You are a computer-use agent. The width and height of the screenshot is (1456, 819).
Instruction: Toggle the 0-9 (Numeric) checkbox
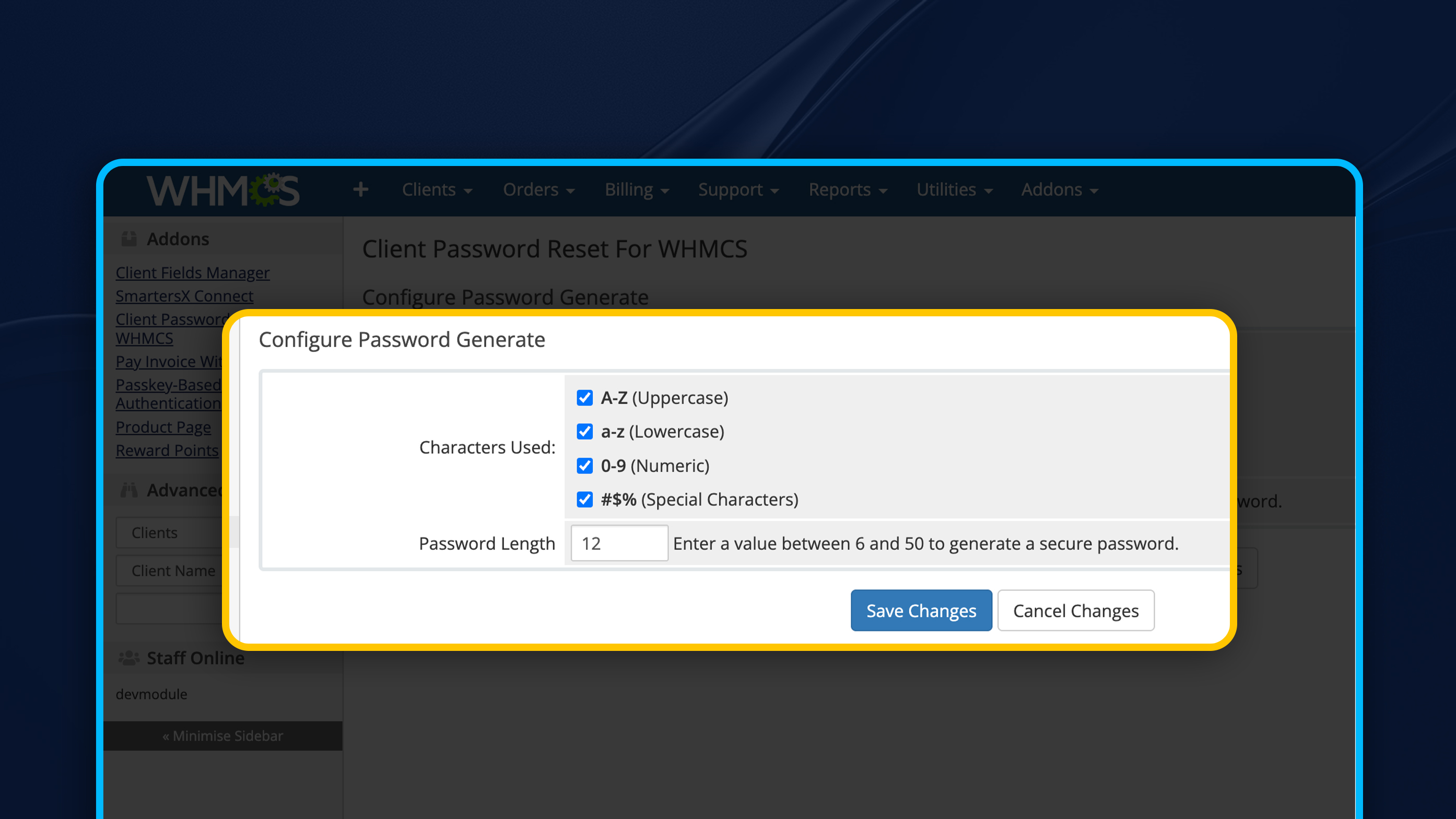(584, 466)
